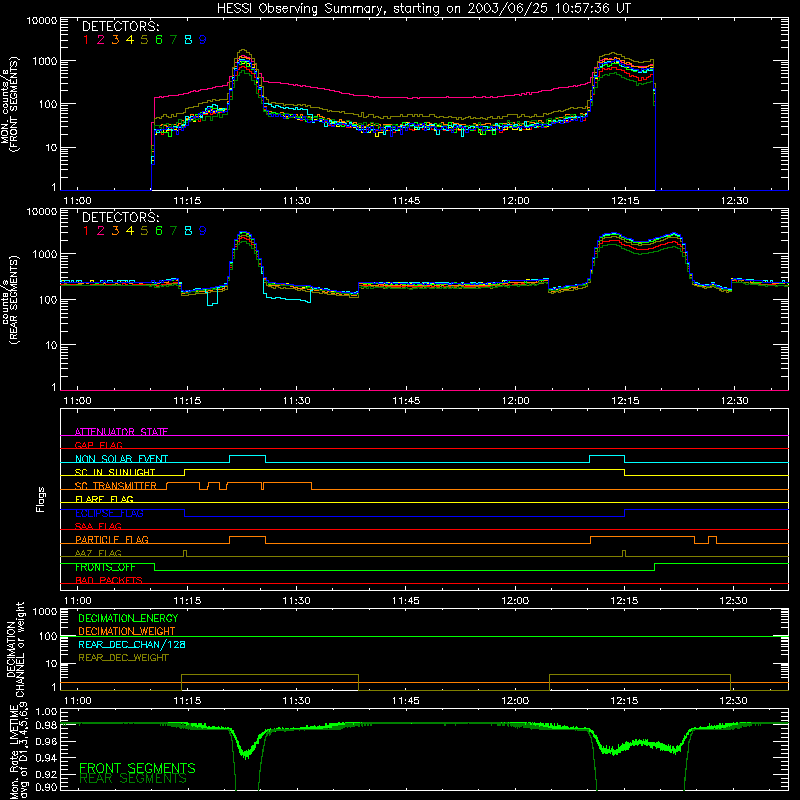The image size is (800, 800).
Task: Click "DETECTORS:" legend heading in rear segments plot
Action: tap(120, 218)
